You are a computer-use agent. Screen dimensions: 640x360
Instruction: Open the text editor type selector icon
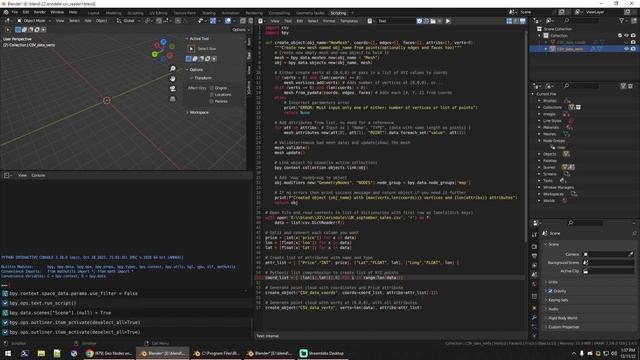pyautogui.click(x=261, y=21)
